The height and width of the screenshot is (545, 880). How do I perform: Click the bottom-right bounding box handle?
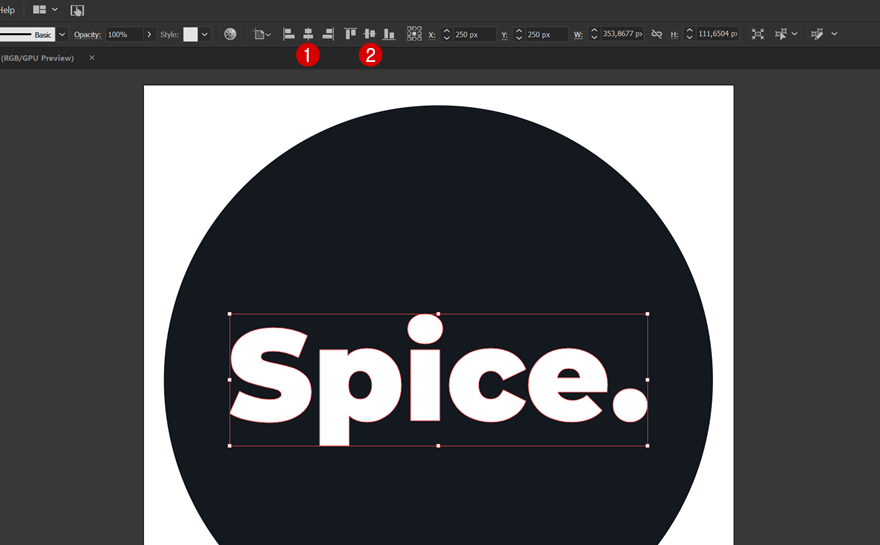click(x=648, y=446)
